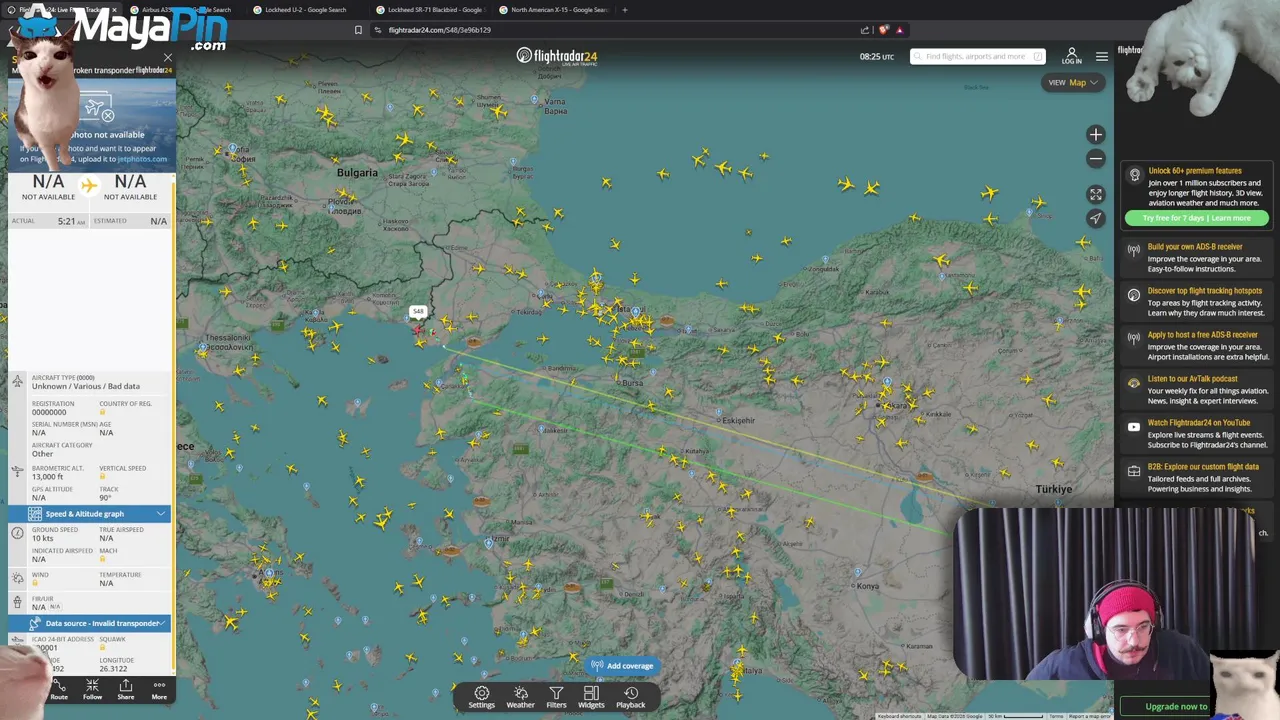The image size is (1280, 720).
Task: Click registration value 00000000
Action: click(x=49, y=412)
